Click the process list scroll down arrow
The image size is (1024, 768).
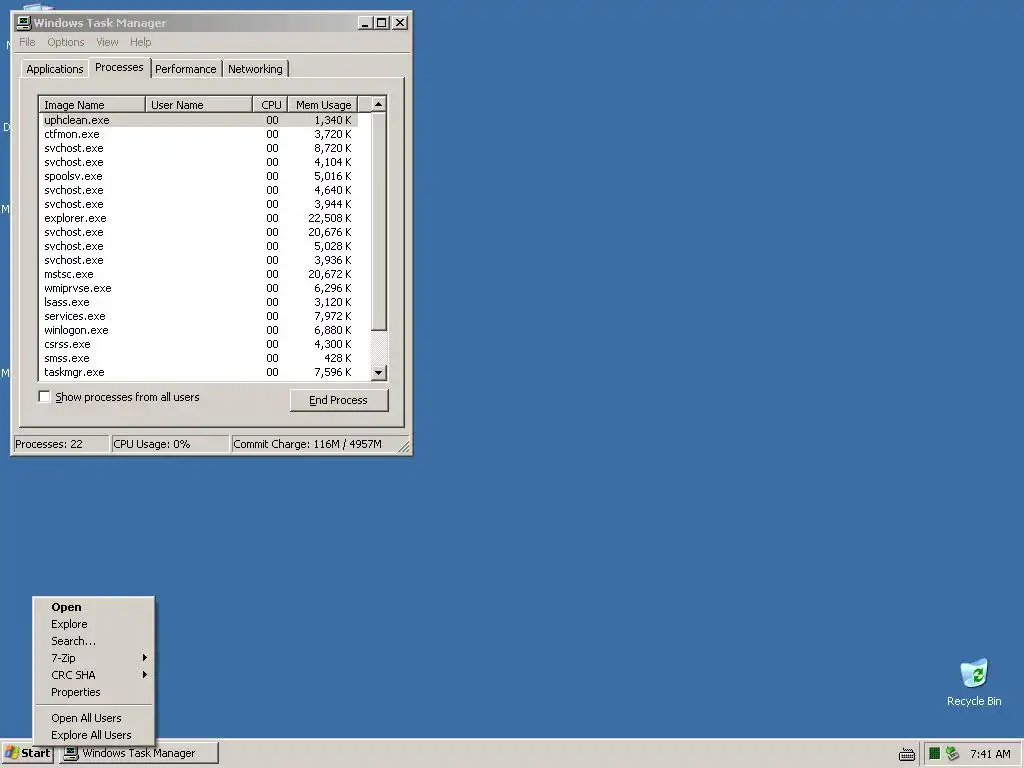click(379, 373)
